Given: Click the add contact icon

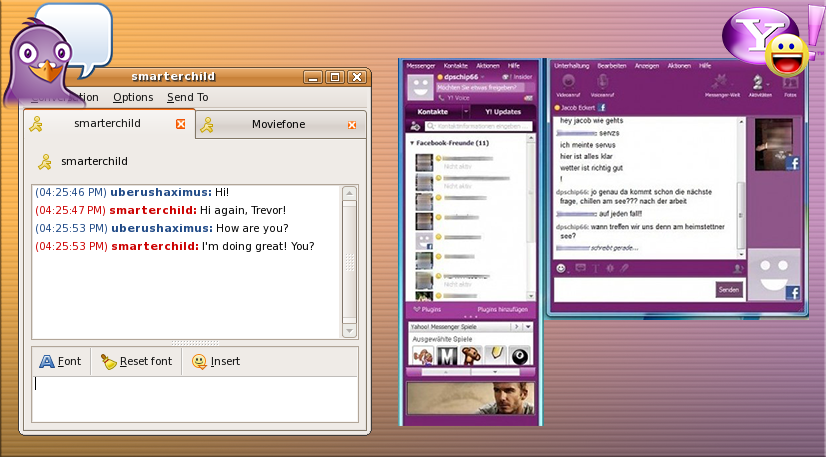Looking at the screenshot, I should tap(415, 126).
